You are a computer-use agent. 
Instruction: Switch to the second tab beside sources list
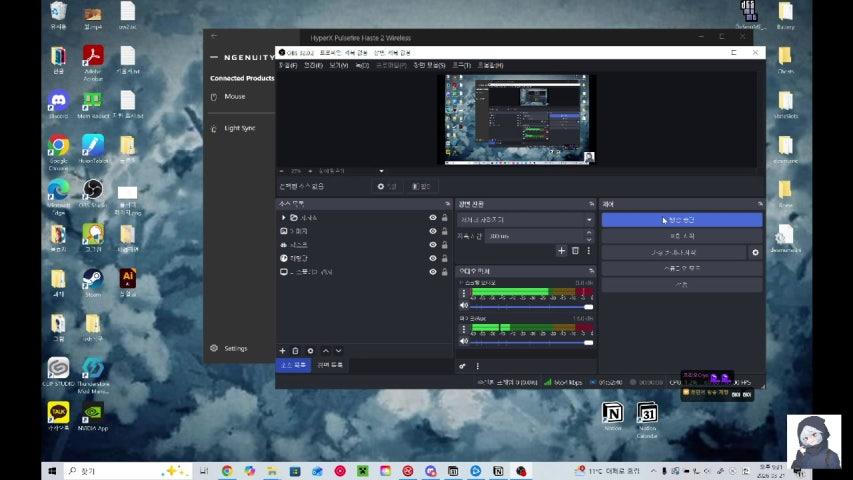(330, 365)
